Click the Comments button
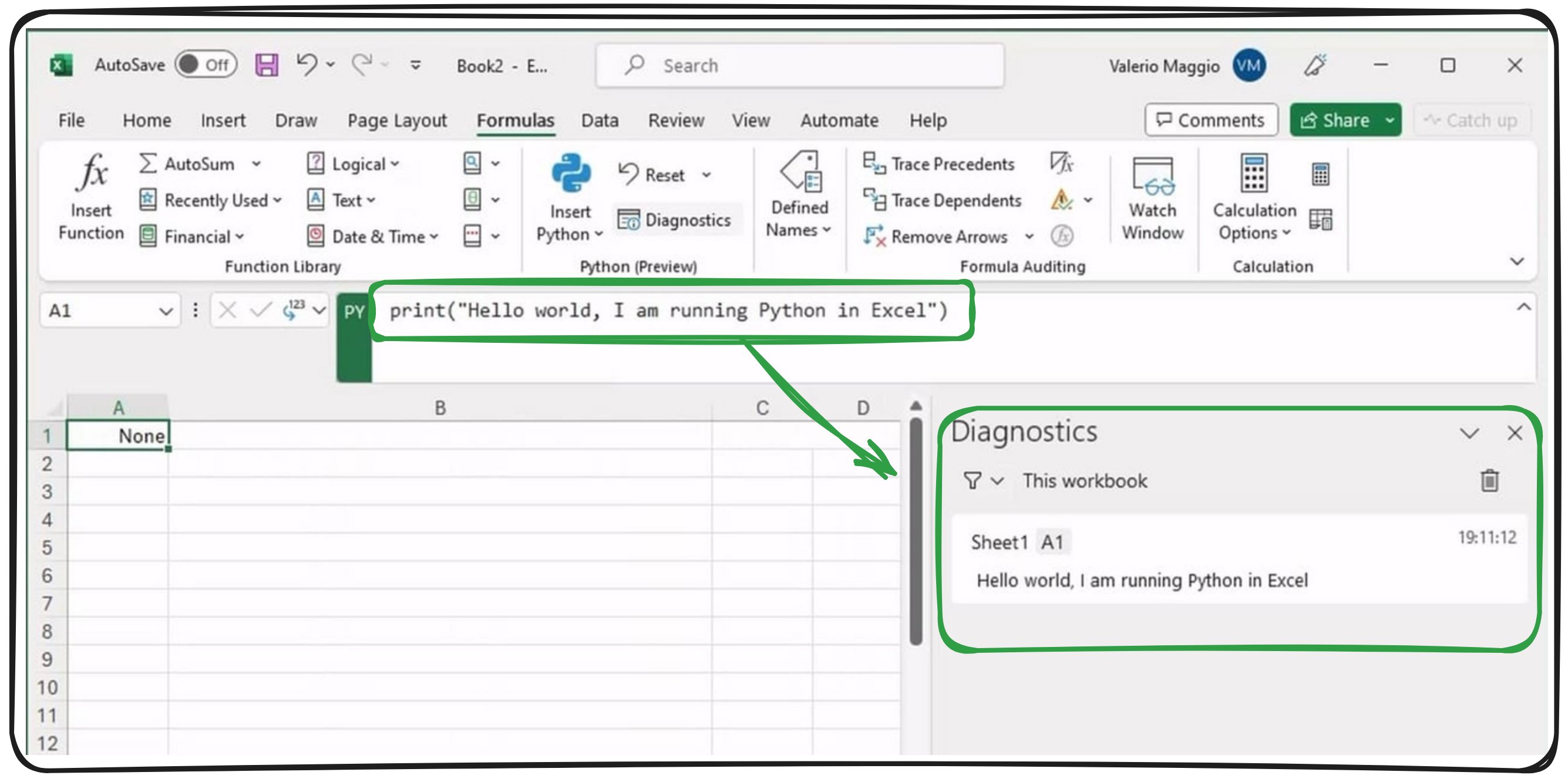This screenshot has height=782, width=1568. click(x=1211, y=120)
